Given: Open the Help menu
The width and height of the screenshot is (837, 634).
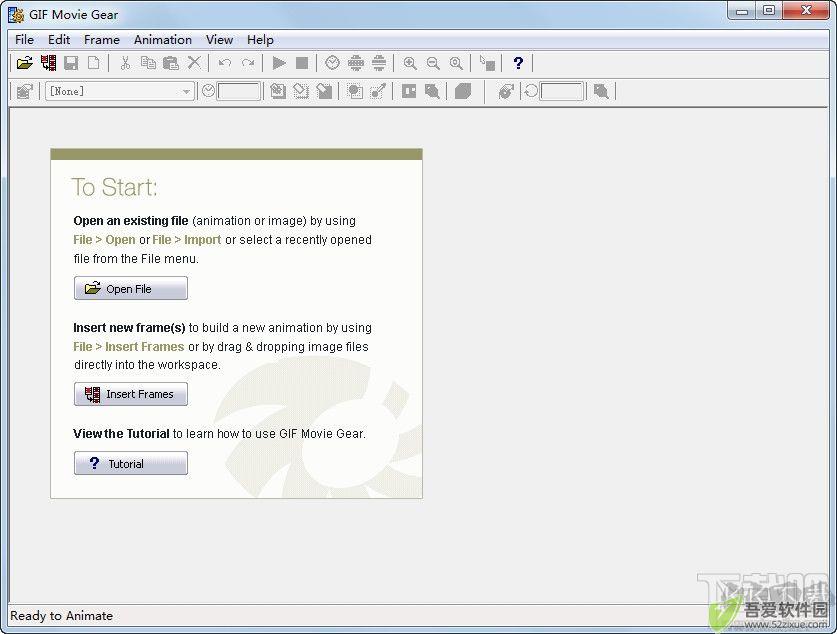Looking at the screenshot, I should tap(260, 39).
